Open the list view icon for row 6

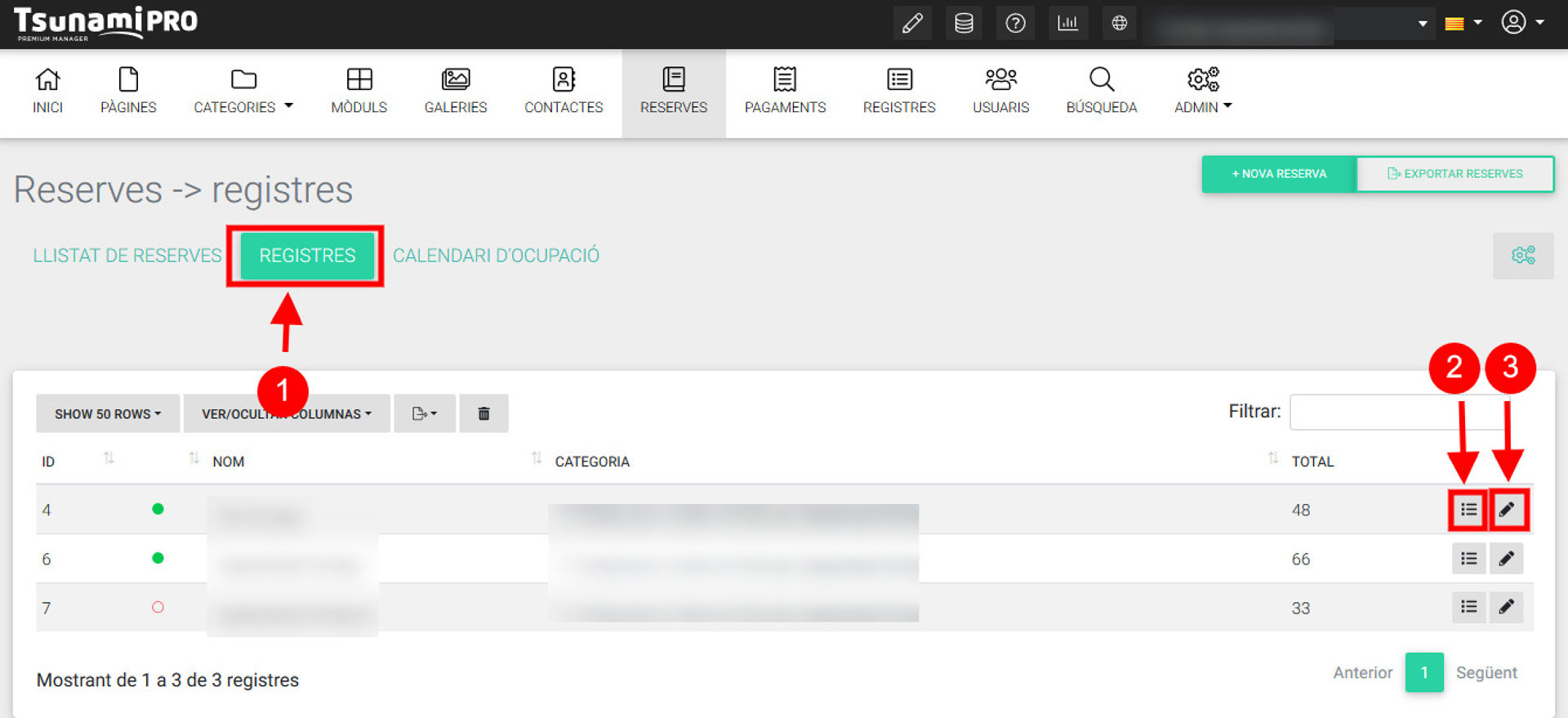(x=1468, y=559)
